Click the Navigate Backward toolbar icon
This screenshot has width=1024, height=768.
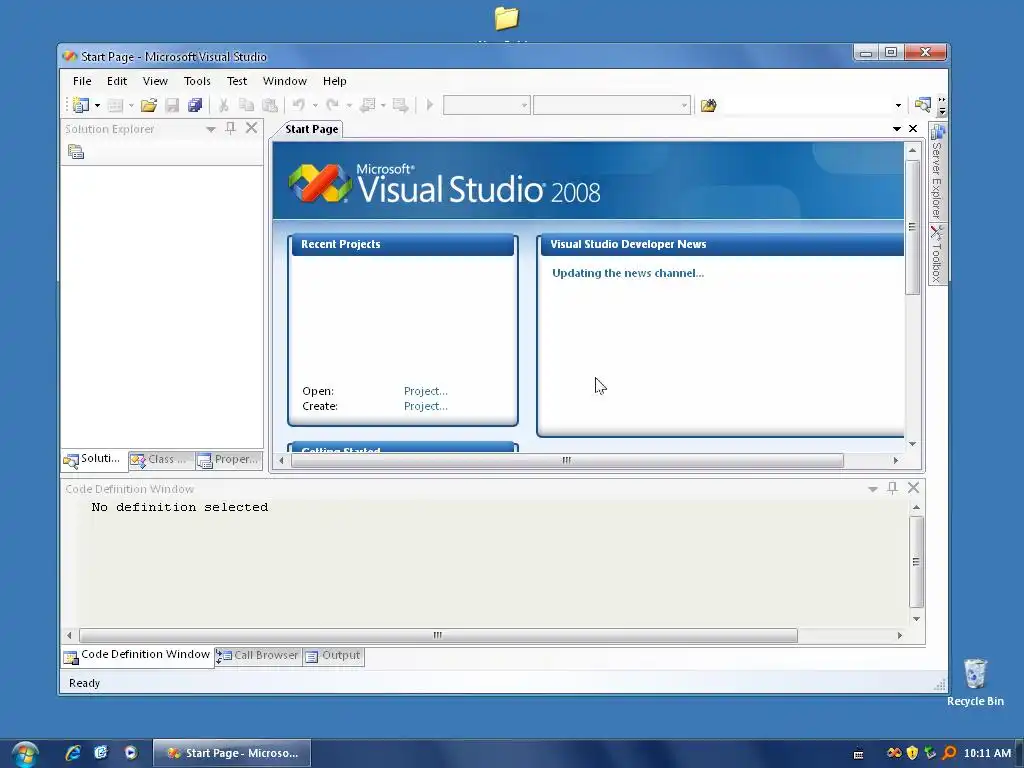tap(368, 104)
